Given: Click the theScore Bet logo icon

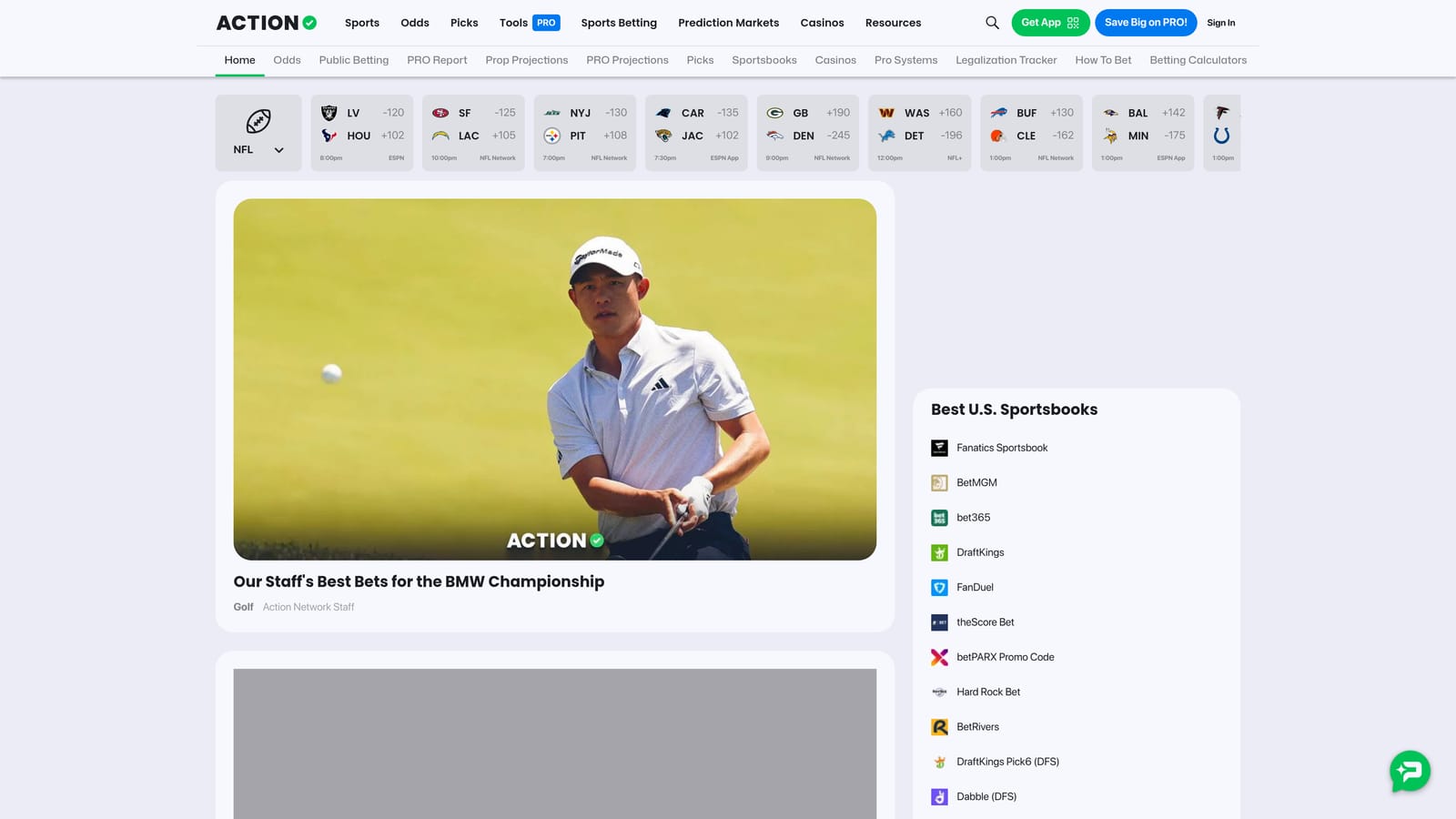Looking at the screenshot, I should click(x=939, y=622).
